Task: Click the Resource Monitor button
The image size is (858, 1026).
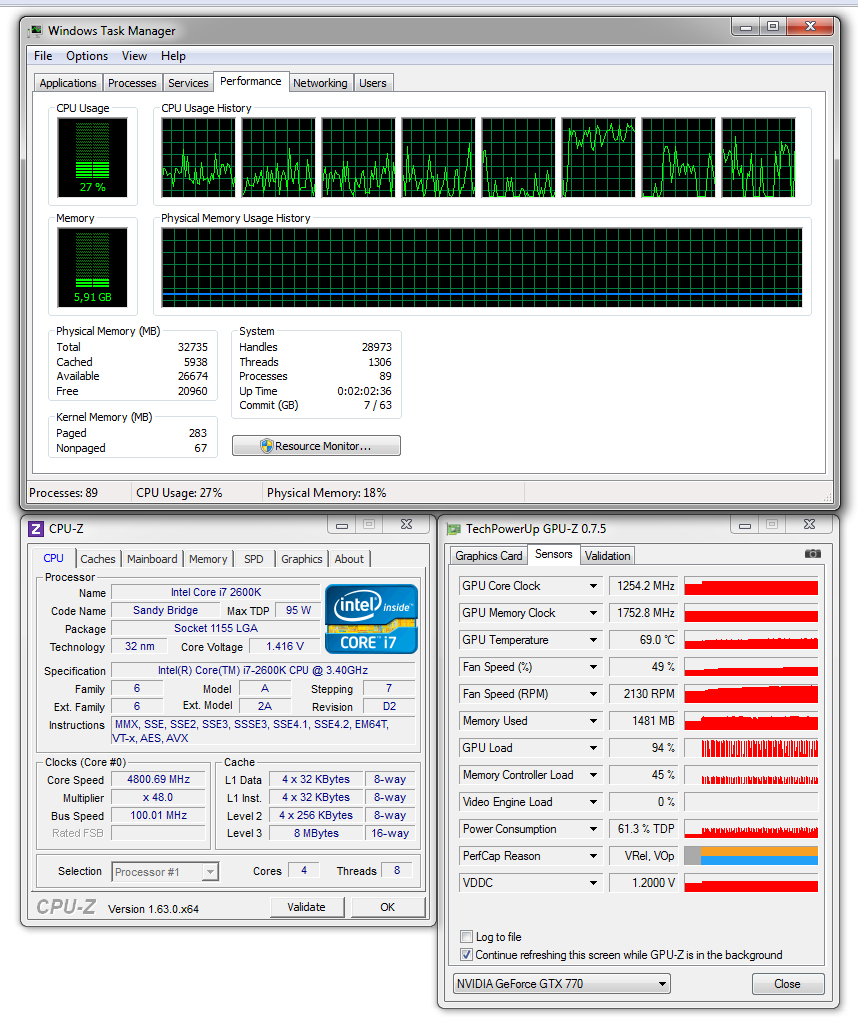Action: 316,446
